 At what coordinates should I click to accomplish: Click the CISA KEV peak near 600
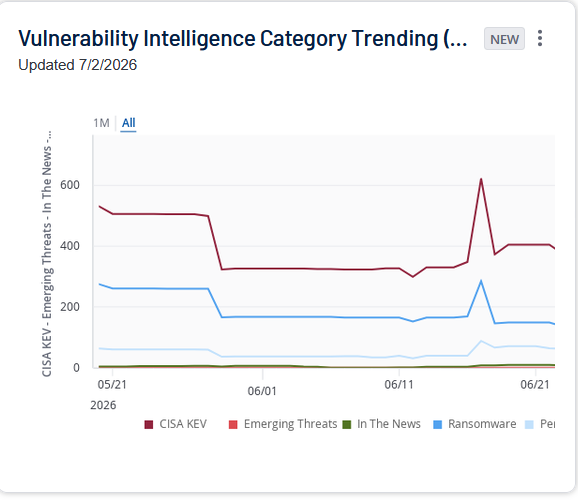click(x=481, y=179)
